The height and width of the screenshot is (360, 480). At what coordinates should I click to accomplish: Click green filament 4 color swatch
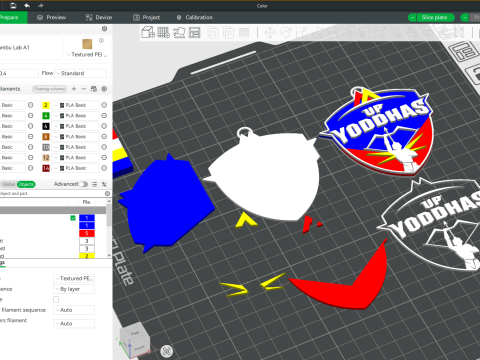point(46,116)
